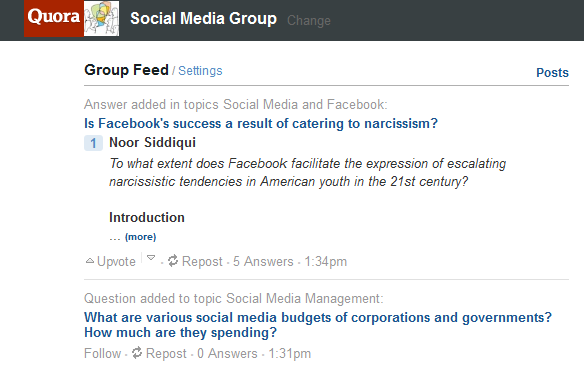584x369 pixels.
Task: Click the Quora logo
Action: (54, 18)
